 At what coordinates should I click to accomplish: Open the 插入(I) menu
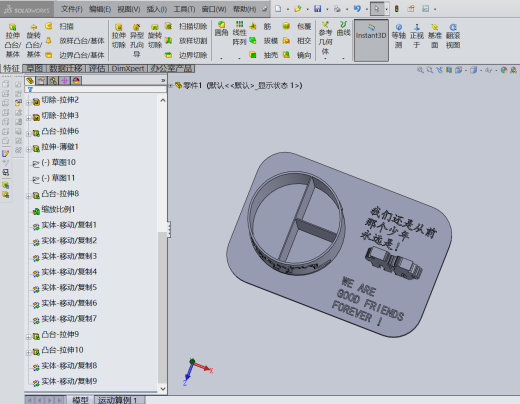click(x=157, y=9)
